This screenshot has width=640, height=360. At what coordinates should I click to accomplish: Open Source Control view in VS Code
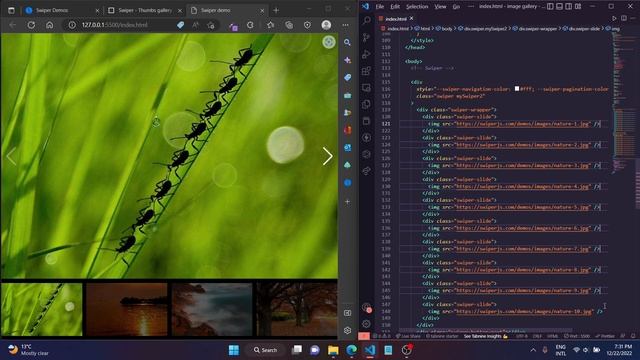(x=367, y=37)
